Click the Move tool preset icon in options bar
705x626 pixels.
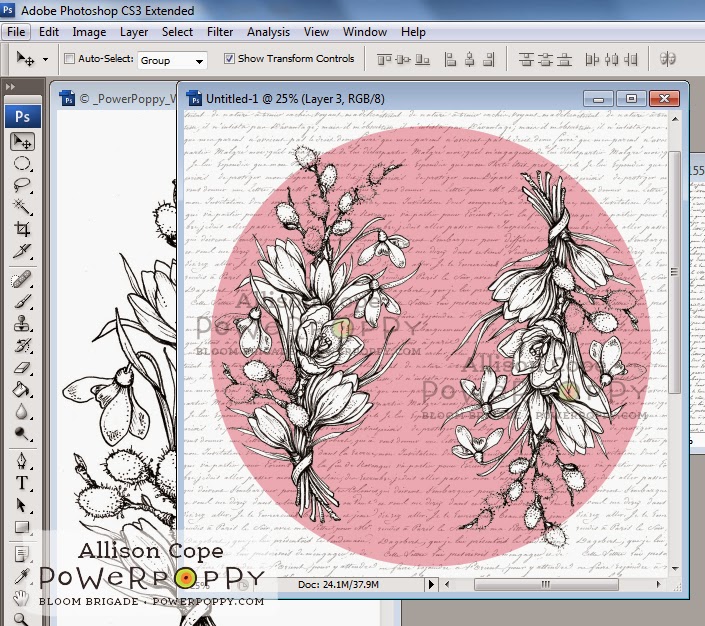[x=25, y=58]
